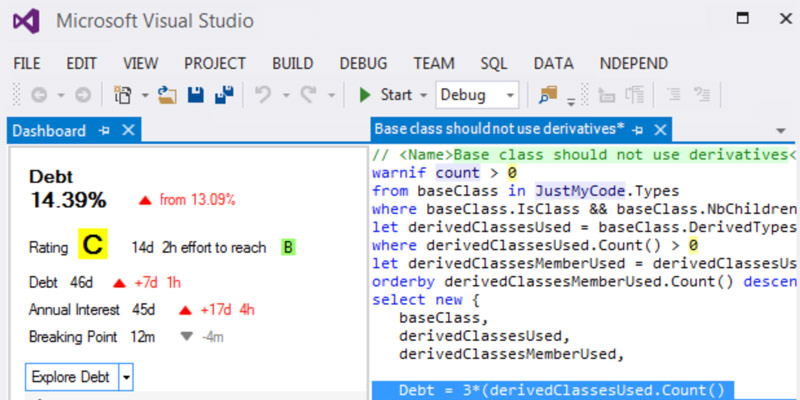Pin the Dashboard tab
Screen dimensions: 800x400
point(104,131)
